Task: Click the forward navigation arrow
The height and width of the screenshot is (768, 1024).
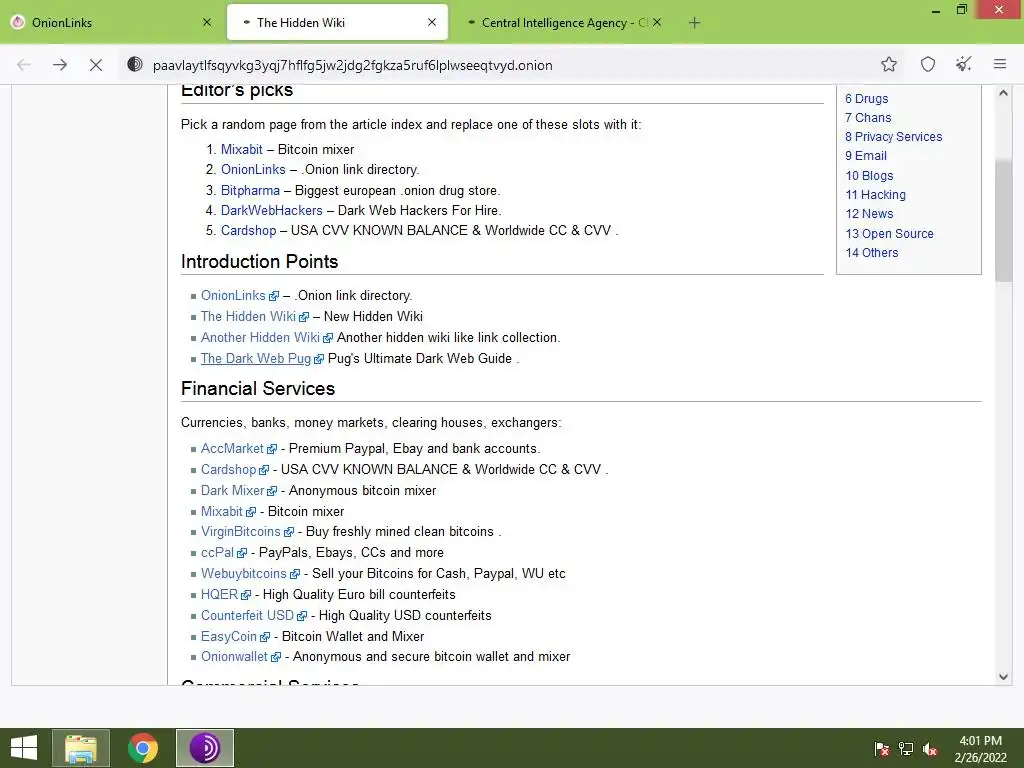Action: pyautogui.click(x=60, y=65)
